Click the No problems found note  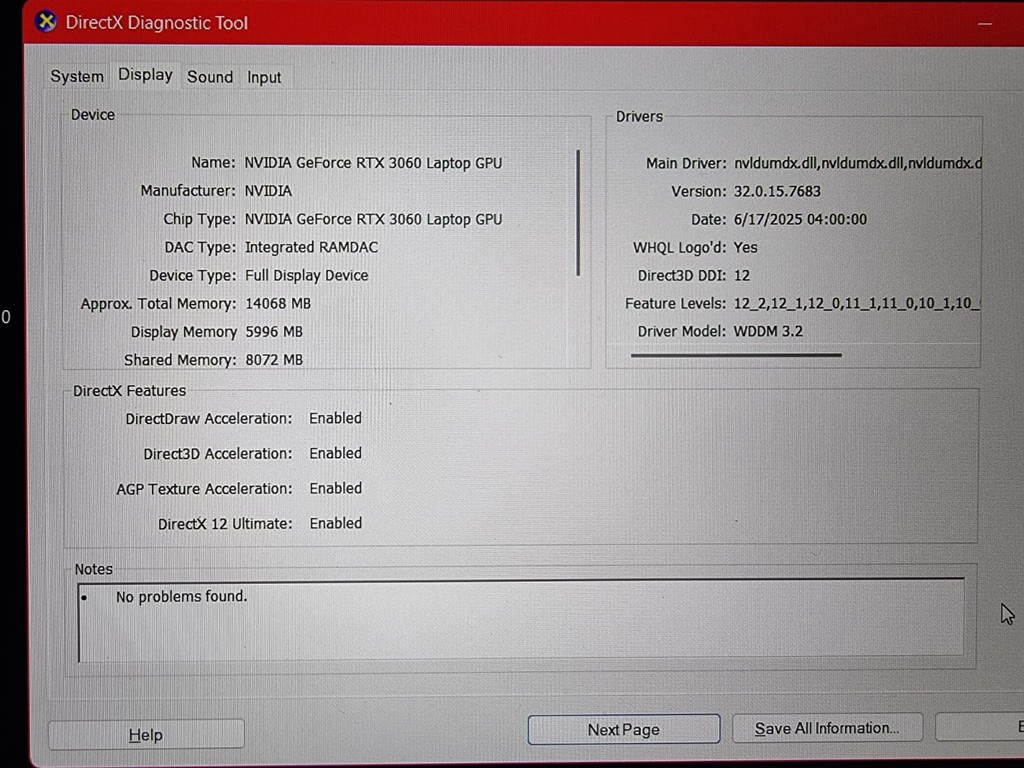tap(182, 596)
